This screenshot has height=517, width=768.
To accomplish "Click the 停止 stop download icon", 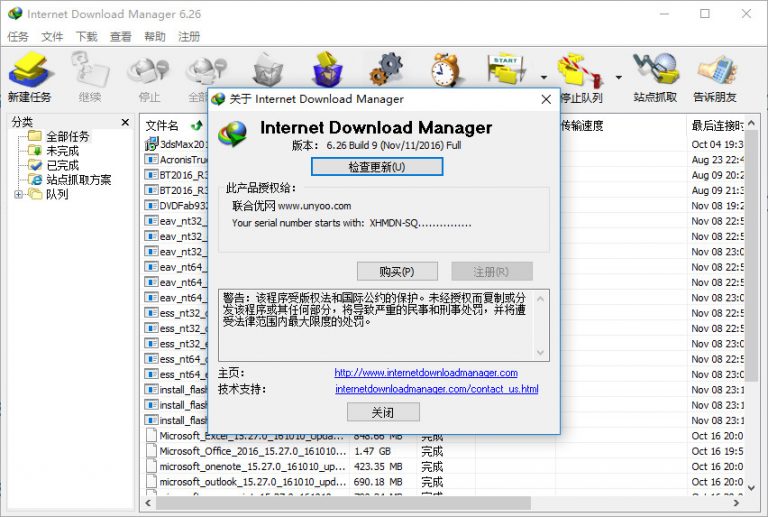I will pyautogui.click(x=149, y=77).
